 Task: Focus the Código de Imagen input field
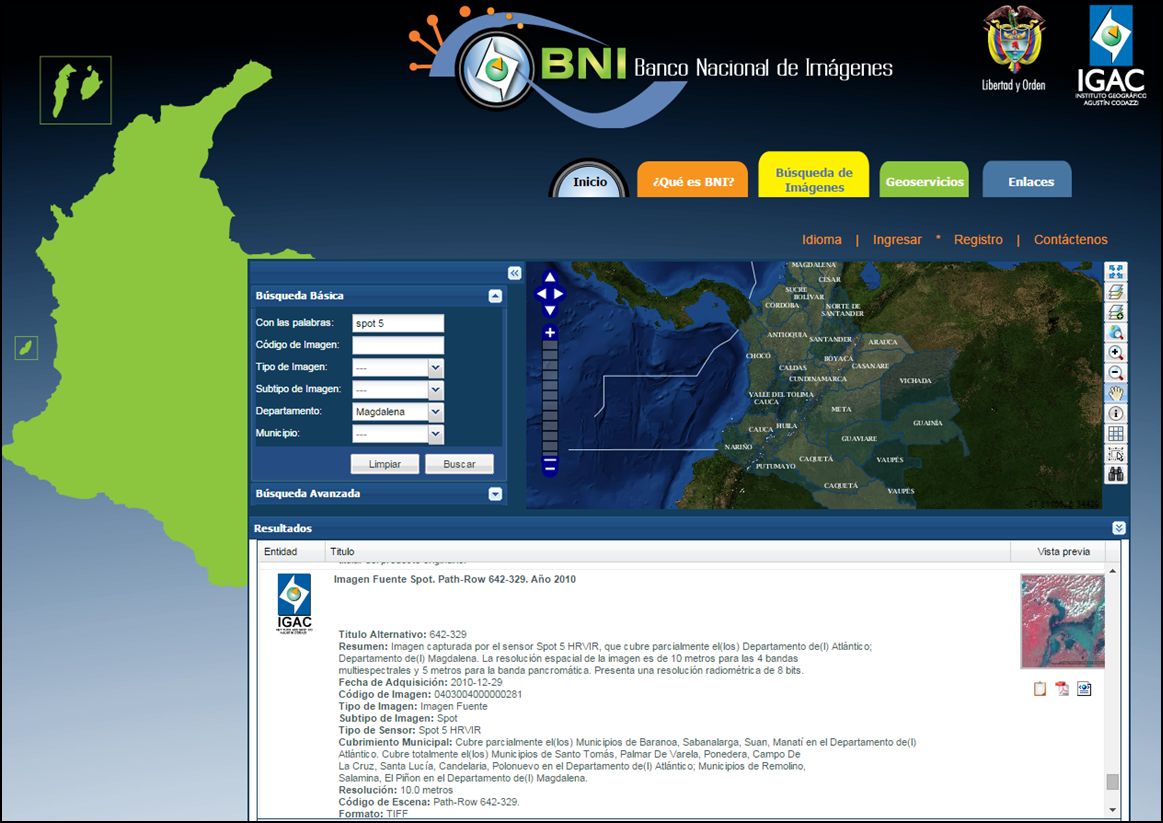(x=398, y=346)
